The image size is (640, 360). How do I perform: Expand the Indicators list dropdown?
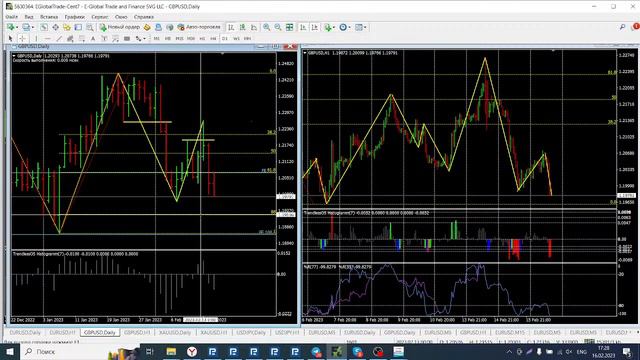click(x=334, y=27)
